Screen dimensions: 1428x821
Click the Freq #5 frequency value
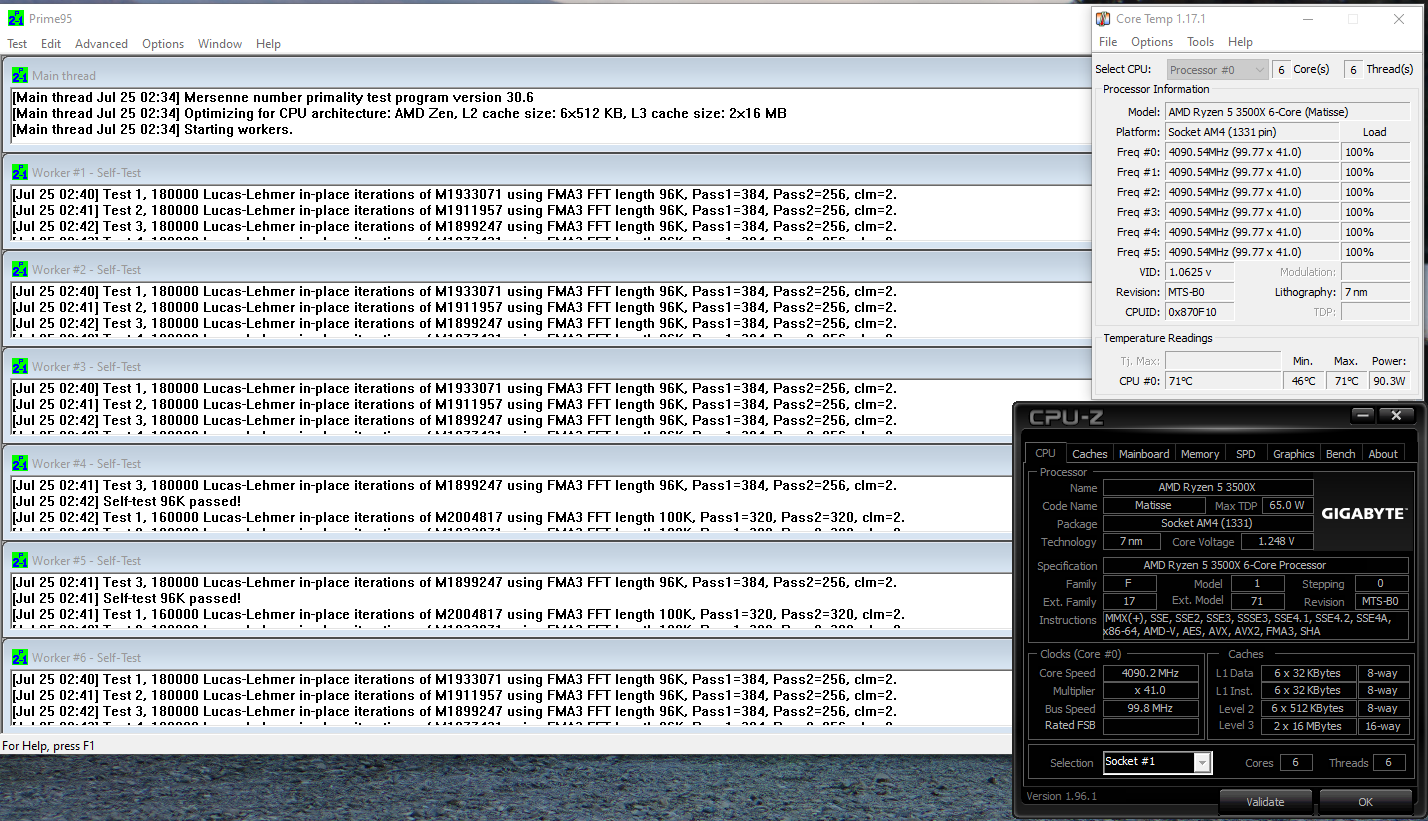click(1252, 252)
